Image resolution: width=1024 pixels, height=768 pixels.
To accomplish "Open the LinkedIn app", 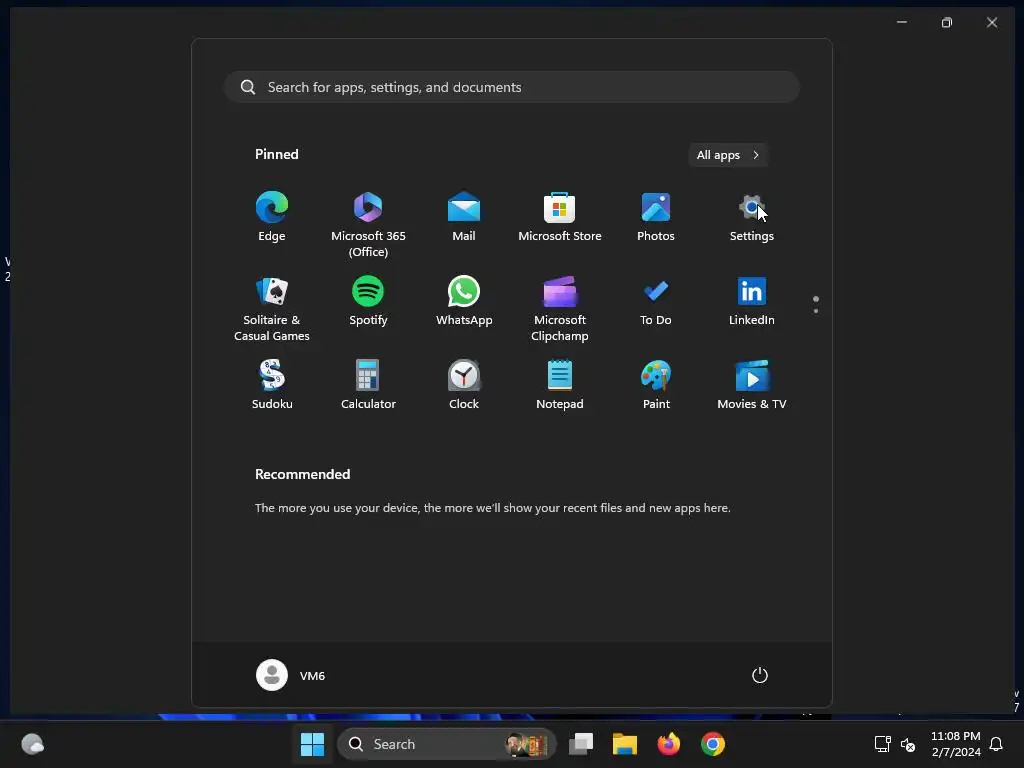I will coord(752,302).
